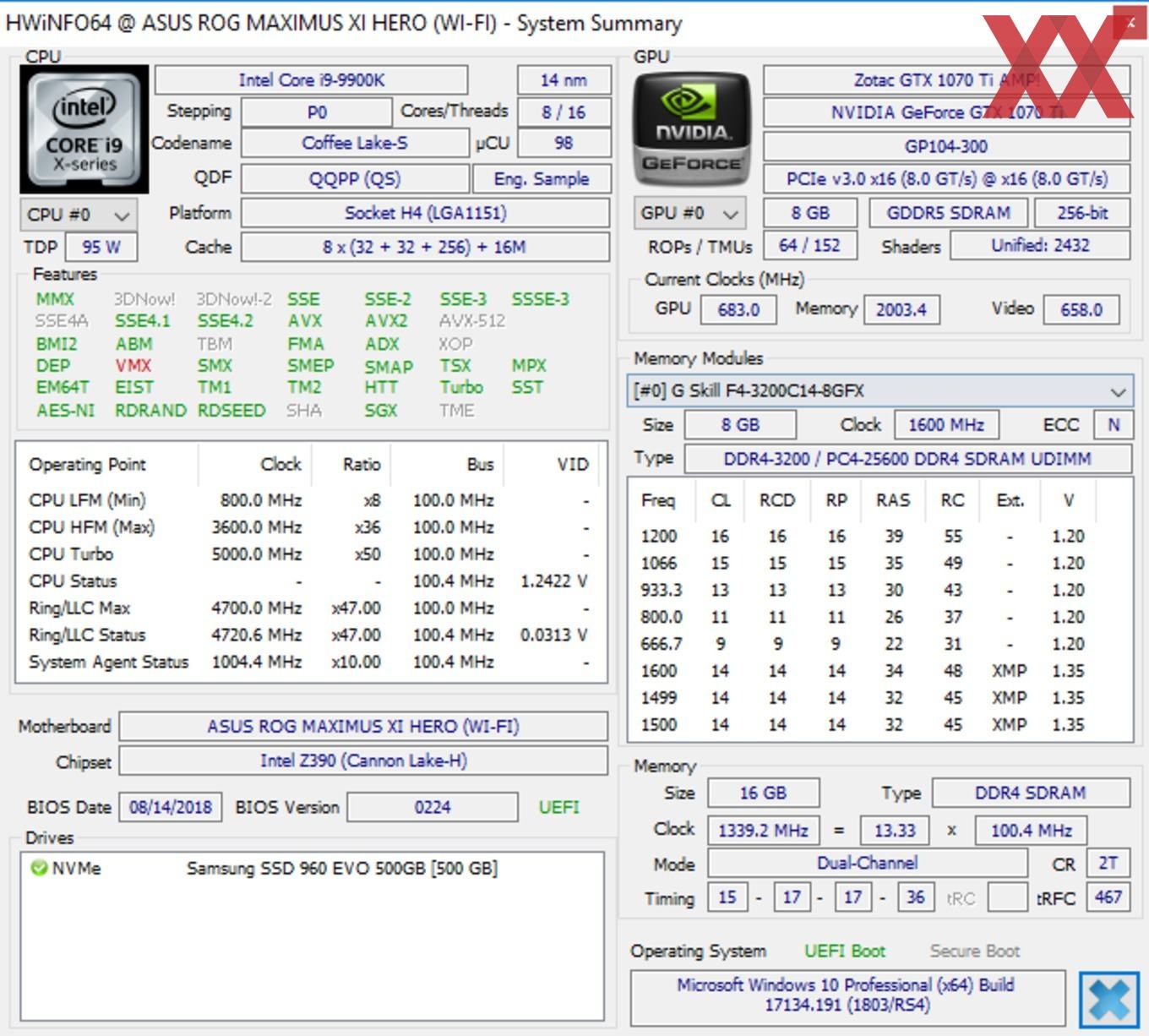Click the QQPP (QS) QDF field
Image resolution: width=1149 pixels, height=1036 pixels.
tap(355, 179)
